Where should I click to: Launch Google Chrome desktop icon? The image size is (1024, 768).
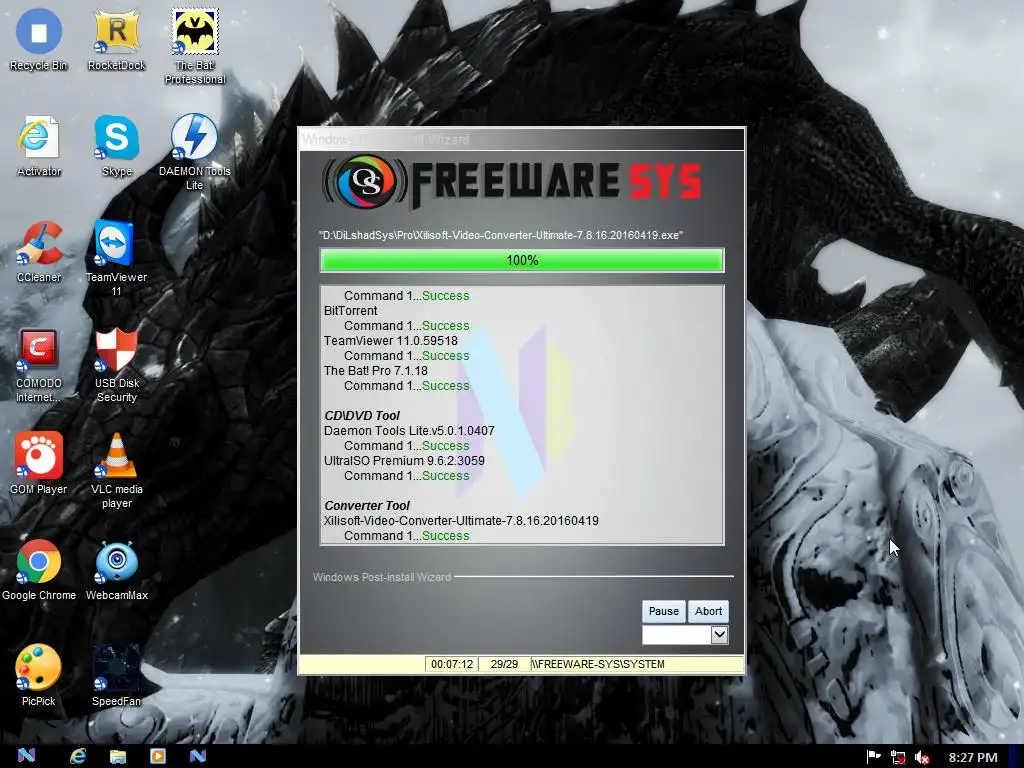click(x=39, y=569)
